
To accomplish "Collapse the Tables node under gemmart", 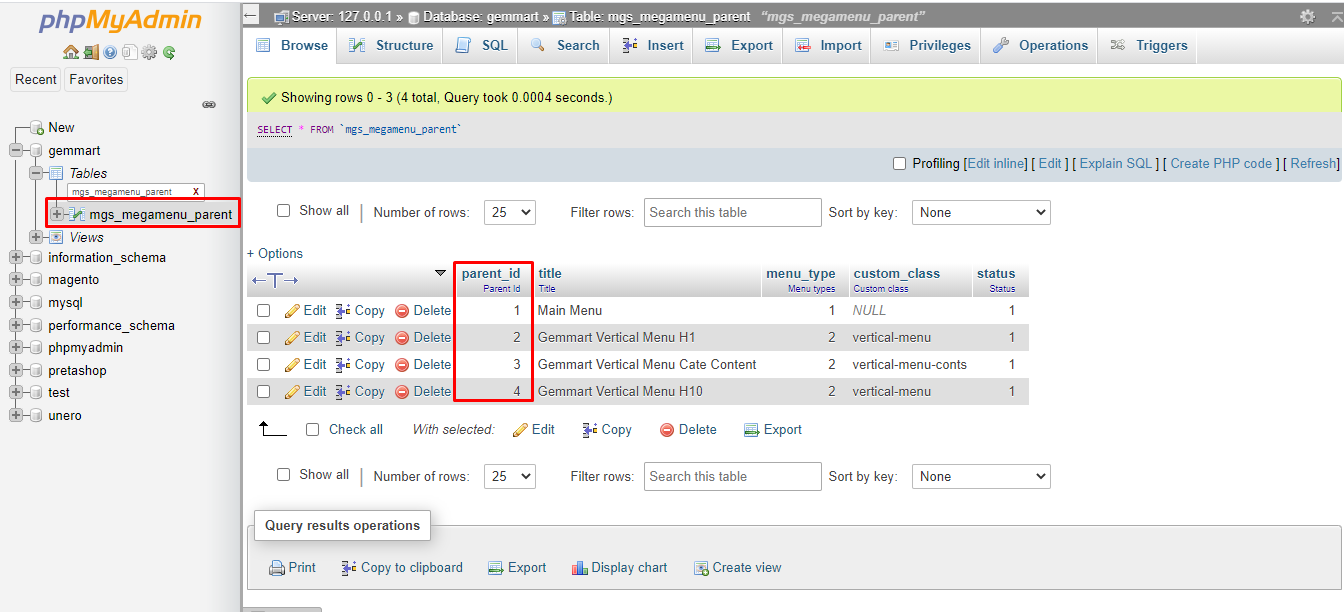I will (x=36, y=173).
